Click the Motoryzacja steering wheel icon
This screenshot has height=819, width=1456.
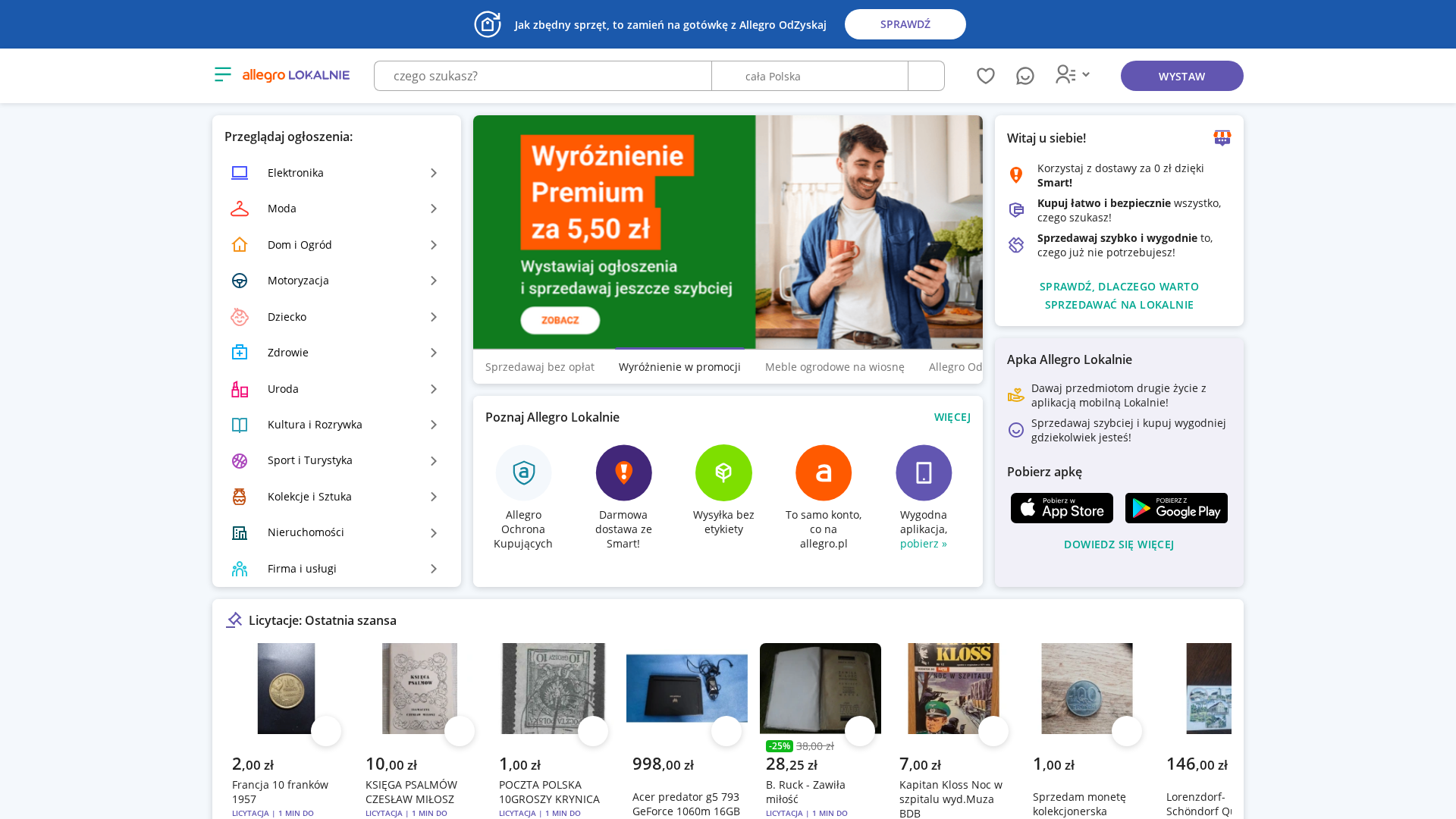(240, 281)
